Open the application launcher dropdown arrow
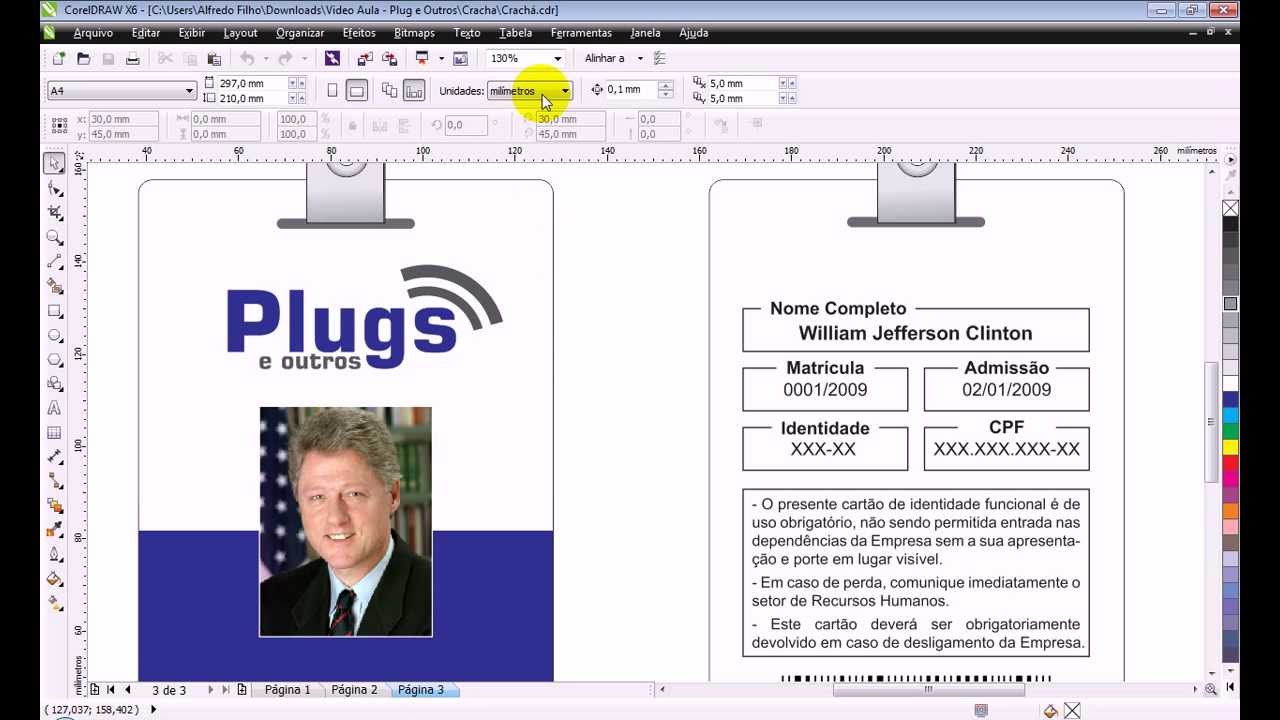Screen dimensions: 1280x720 [x=441, y=59]
